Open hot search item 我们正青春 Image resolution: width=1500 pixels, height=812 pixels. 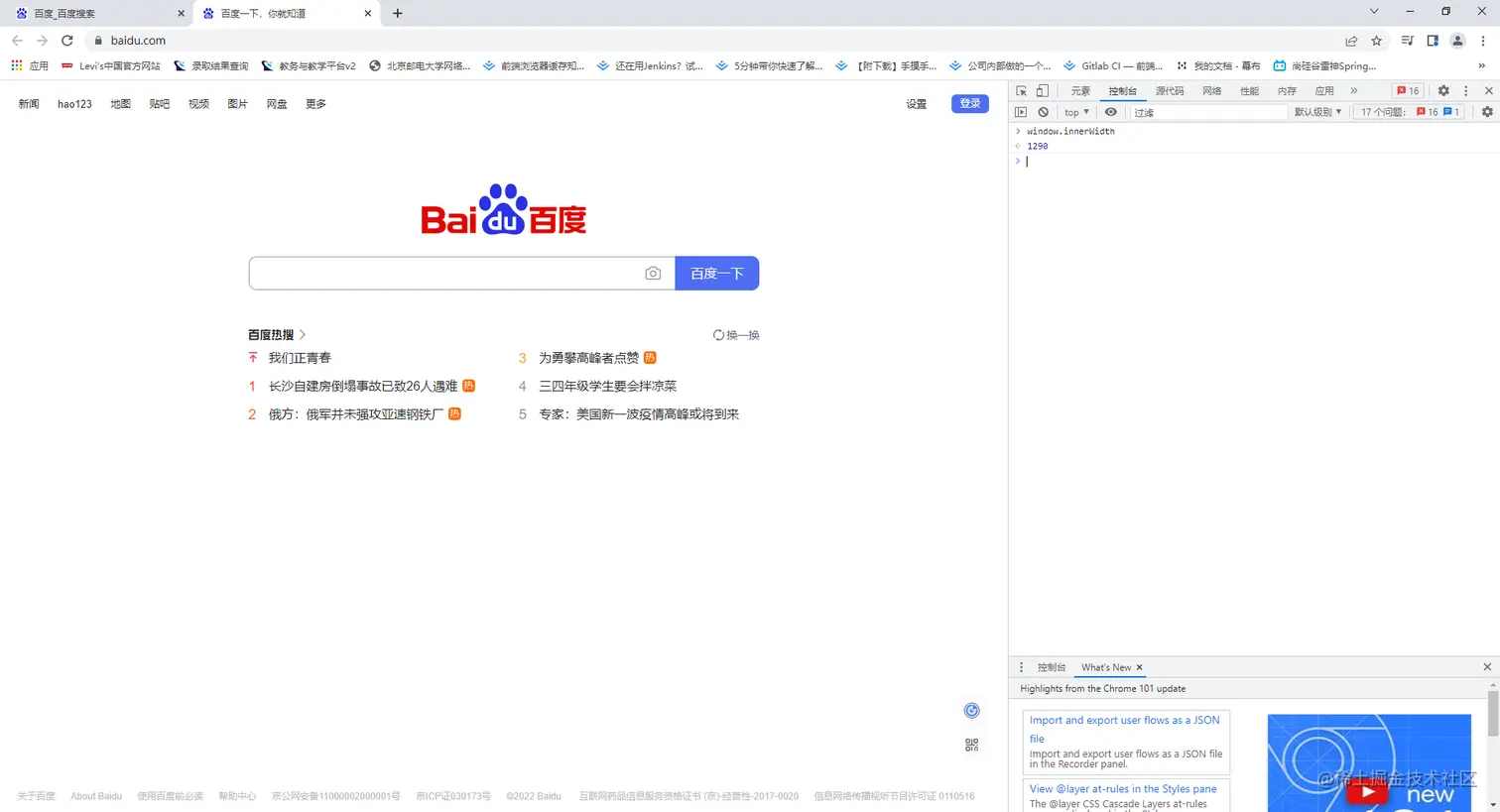300,358
